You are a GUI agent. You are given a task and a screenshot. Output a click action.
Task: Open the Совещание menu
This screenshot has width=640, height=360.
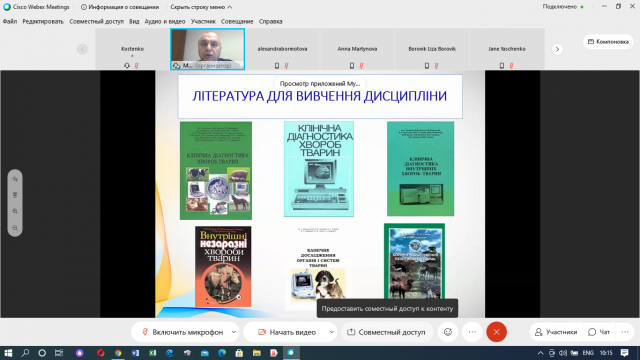tap(237, 21)
